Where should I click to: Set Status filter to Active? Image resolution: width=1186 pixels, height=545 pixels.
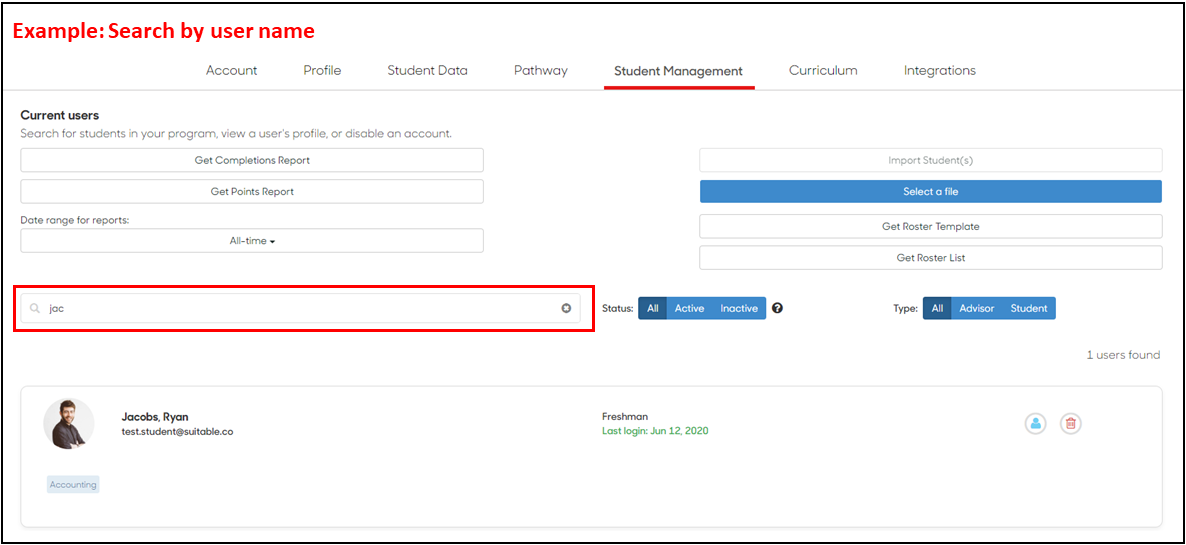tap(689, 308)
